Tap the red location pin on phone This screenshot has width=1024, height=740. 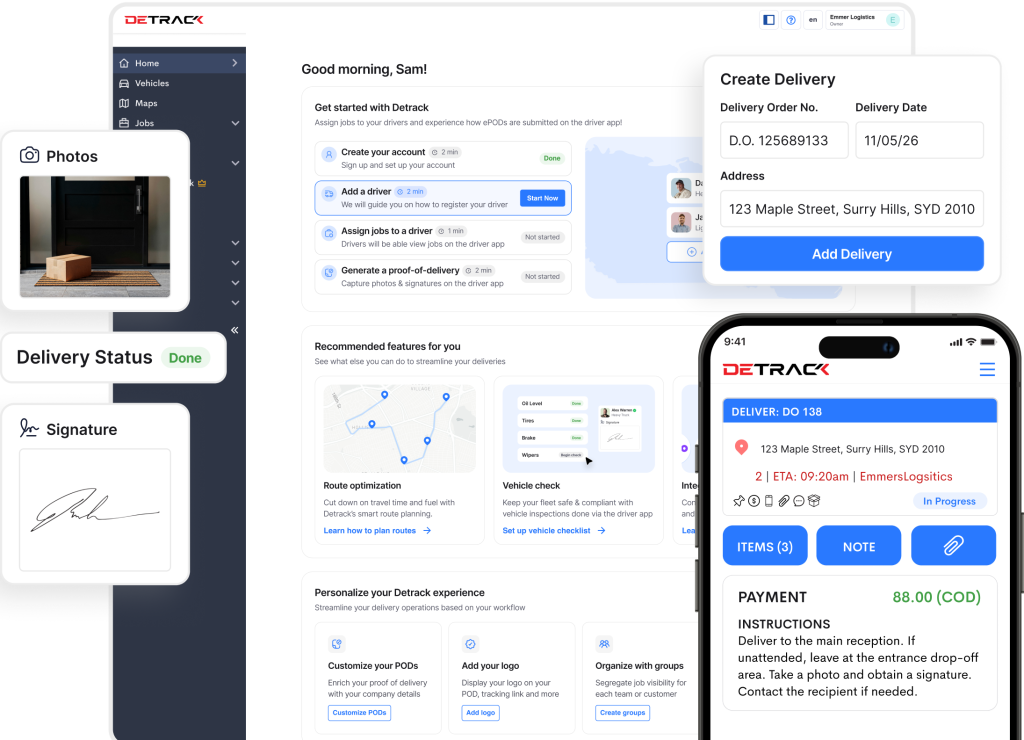[741, 447]
